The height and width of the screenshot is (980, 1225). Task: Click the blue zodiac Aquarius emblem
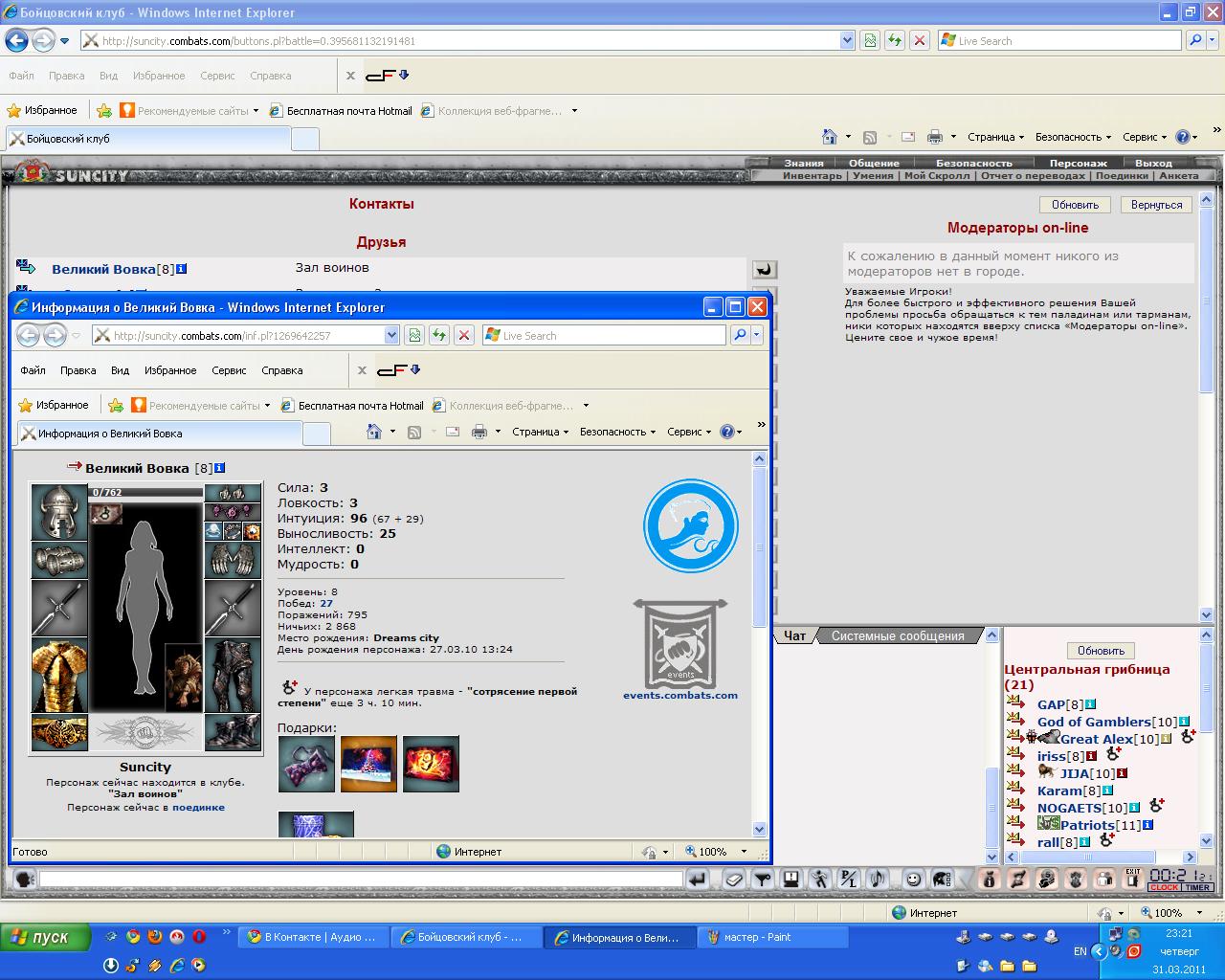tap(690, 526)
